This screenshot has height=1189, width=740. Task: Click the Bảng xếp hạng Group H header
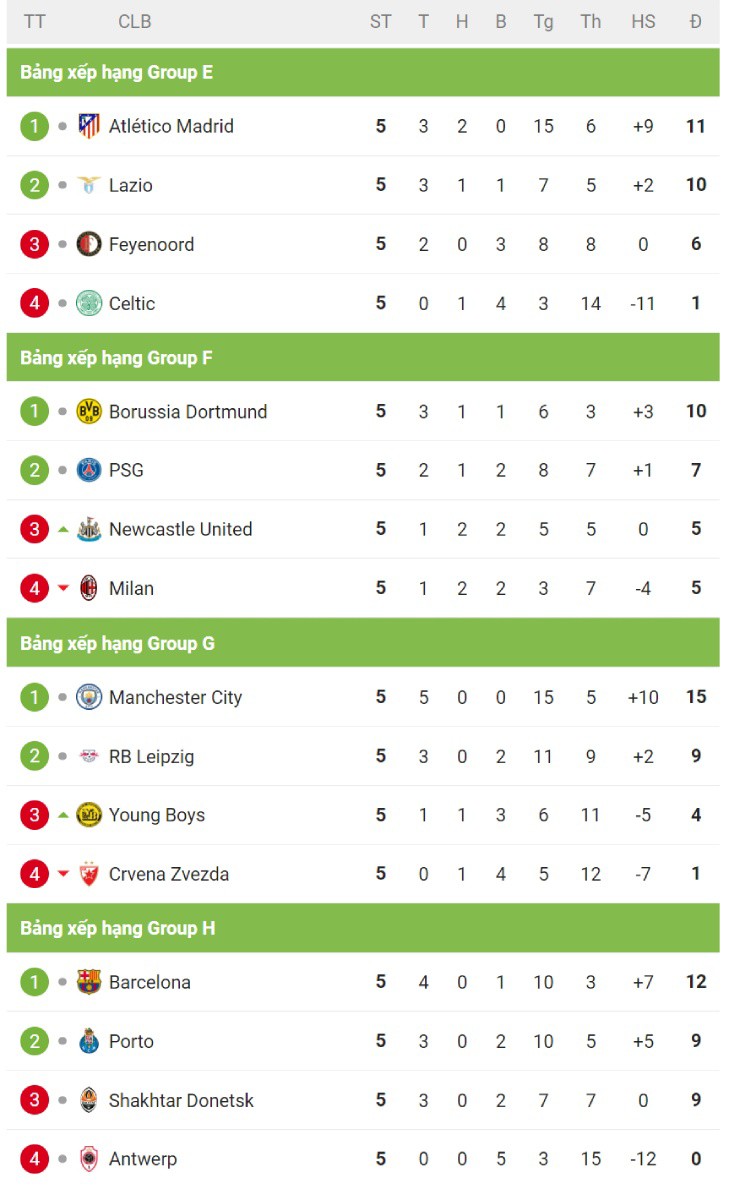[x=117, y=928]
